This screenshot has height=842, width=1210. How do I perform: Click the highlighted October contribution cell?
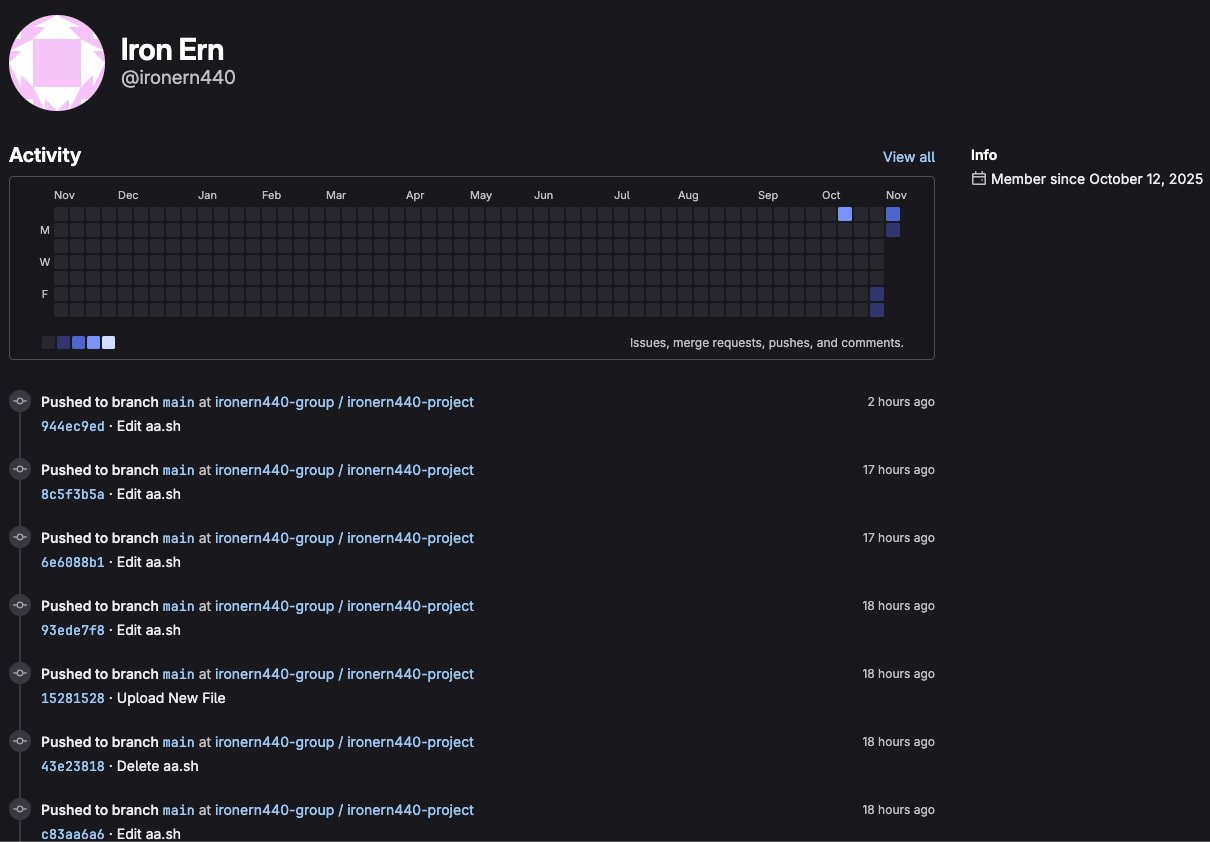tap(845, 213)
